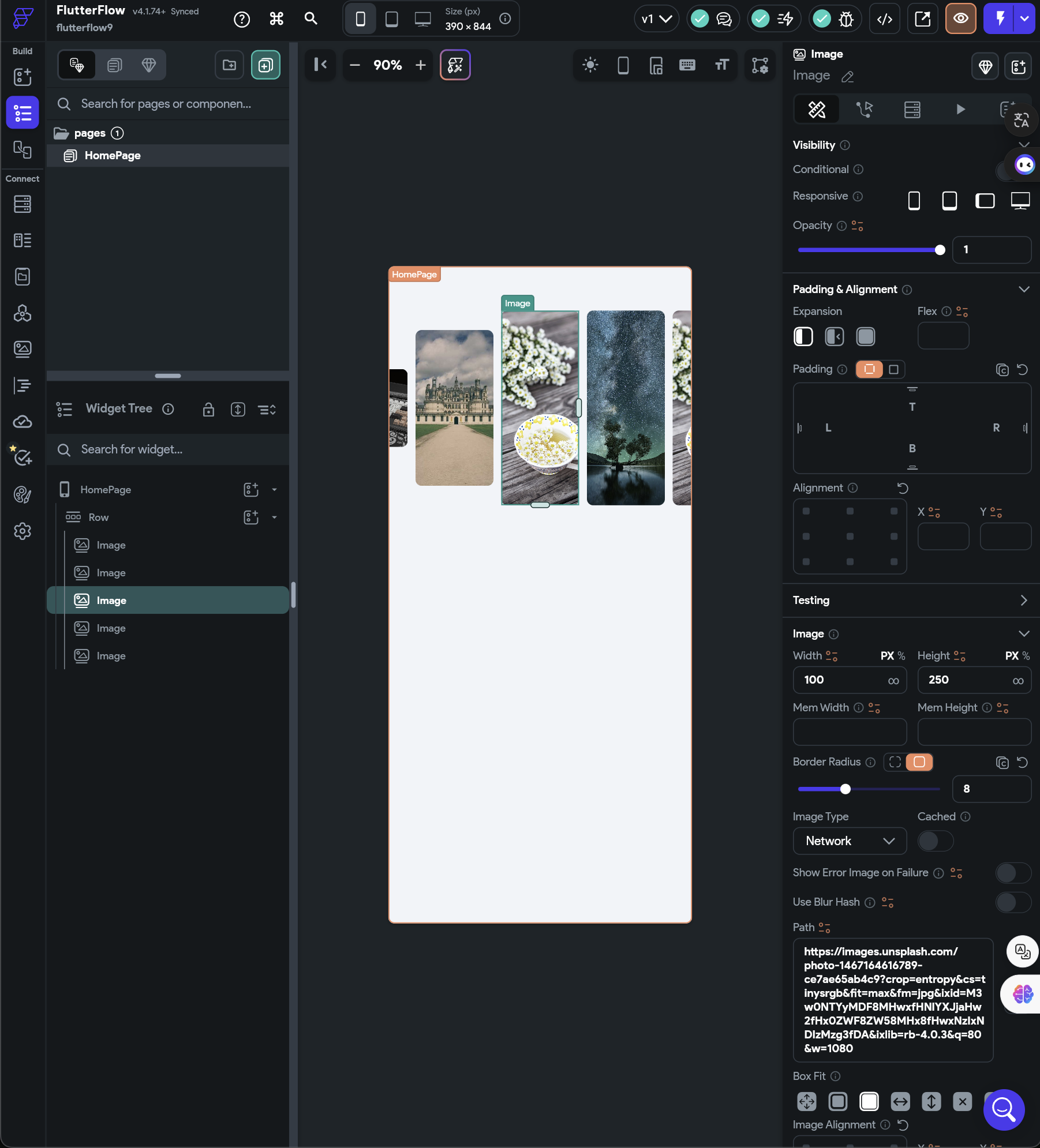Open the Custom Code icon in the sidebar
This screenshot has height=1148, width=1040.
(22, 385)
